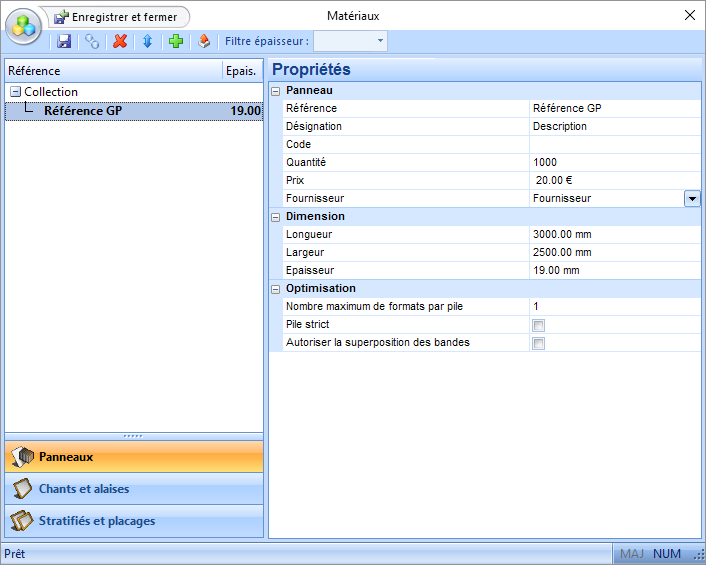Click the save floppy disk icon

coord(64,41)
